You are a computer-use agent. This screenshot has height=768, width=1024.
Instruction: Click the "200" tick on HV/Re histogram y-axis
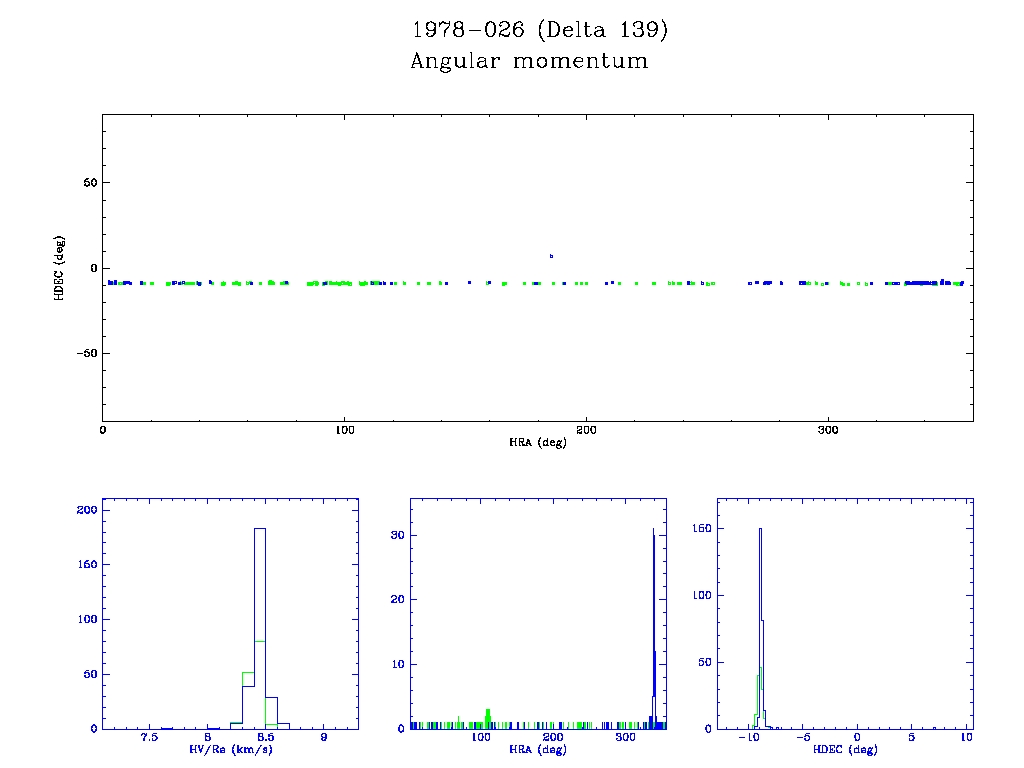coord(88,510)
